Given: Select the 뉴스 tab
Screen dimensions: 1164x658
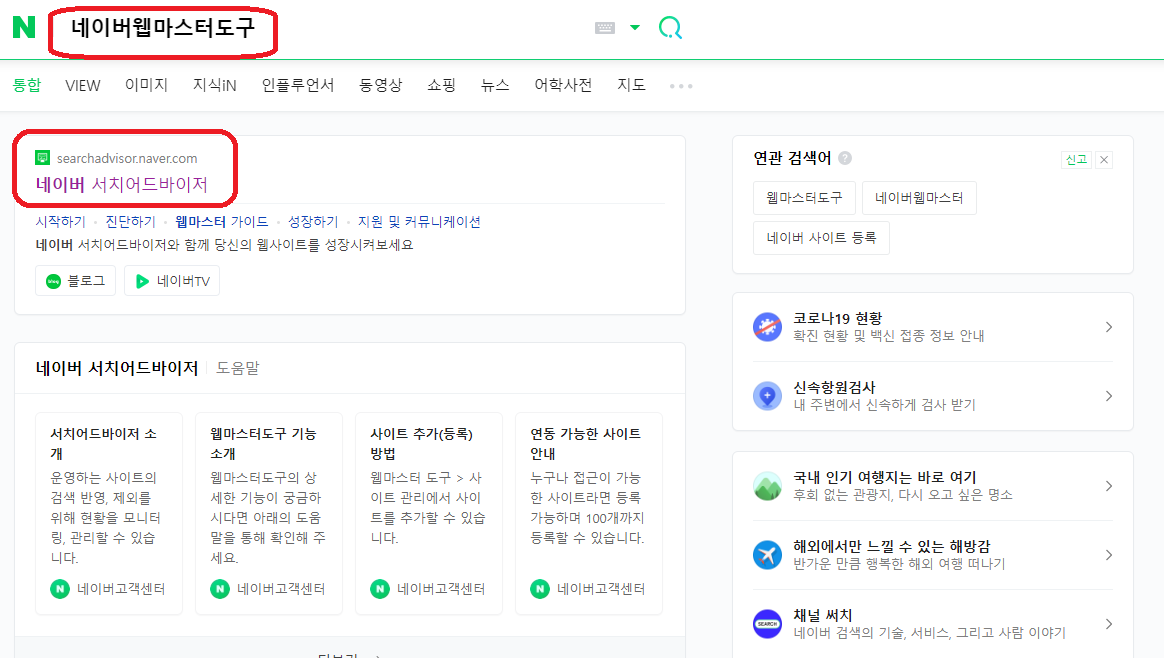Looking at the screenshot, I should pos(495,85).
